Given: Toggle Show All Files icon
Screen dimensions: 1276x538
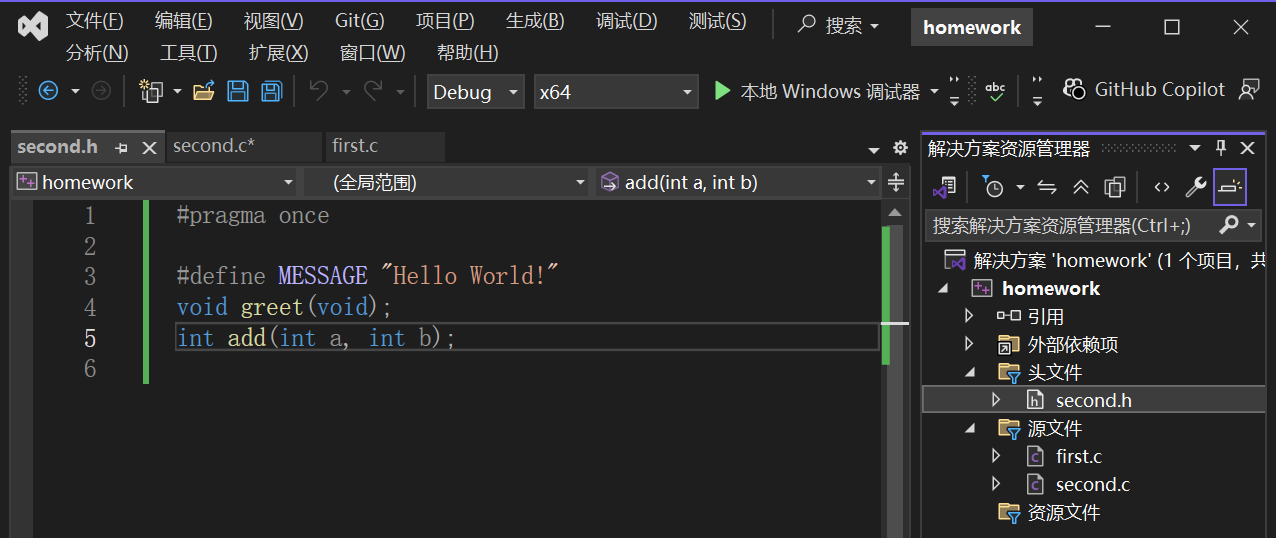Looking at the screenshot, I should point(1115,187).
